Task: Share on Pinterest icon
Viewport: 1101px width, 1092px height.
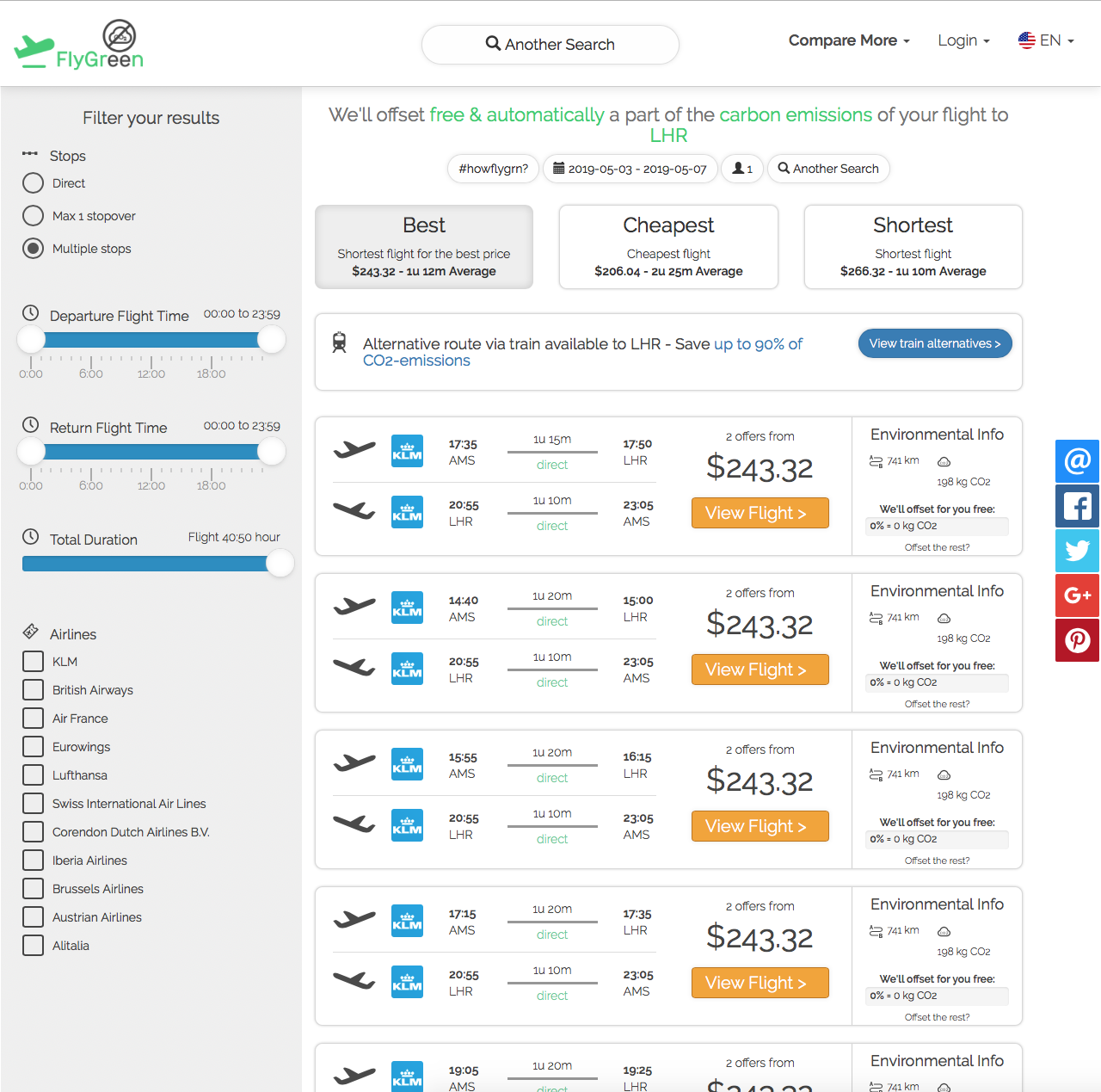Action: coord(1077,640)
